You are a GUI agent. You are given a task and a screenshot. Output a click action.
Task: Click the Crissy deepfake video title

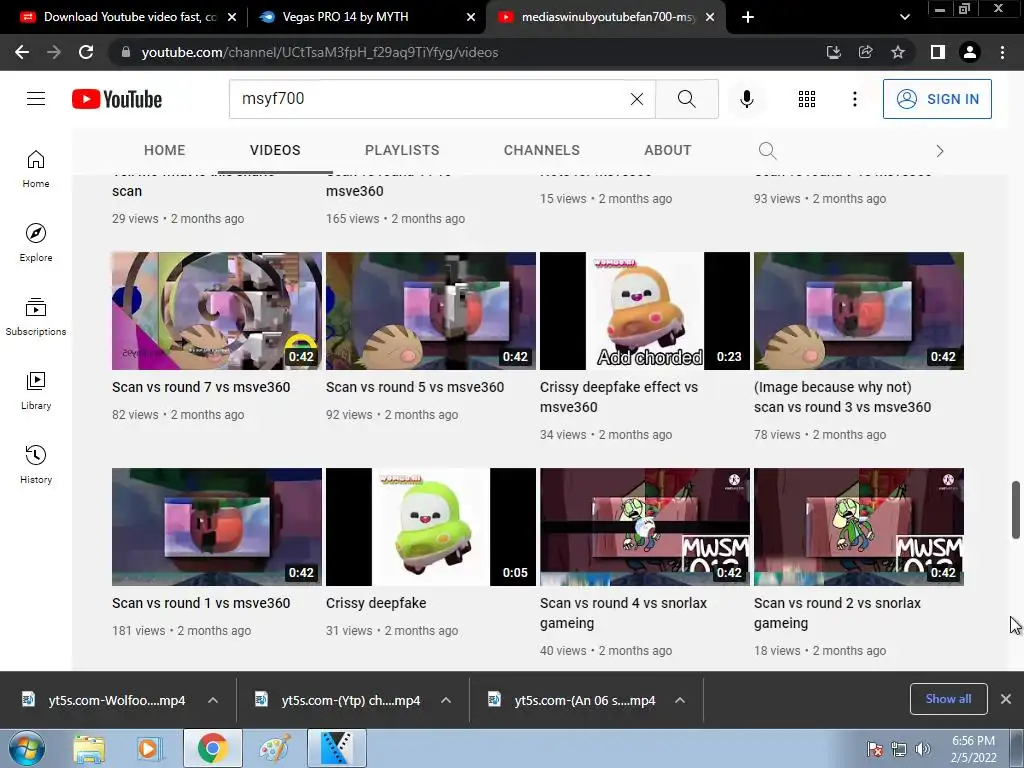[x=376, y=603]
